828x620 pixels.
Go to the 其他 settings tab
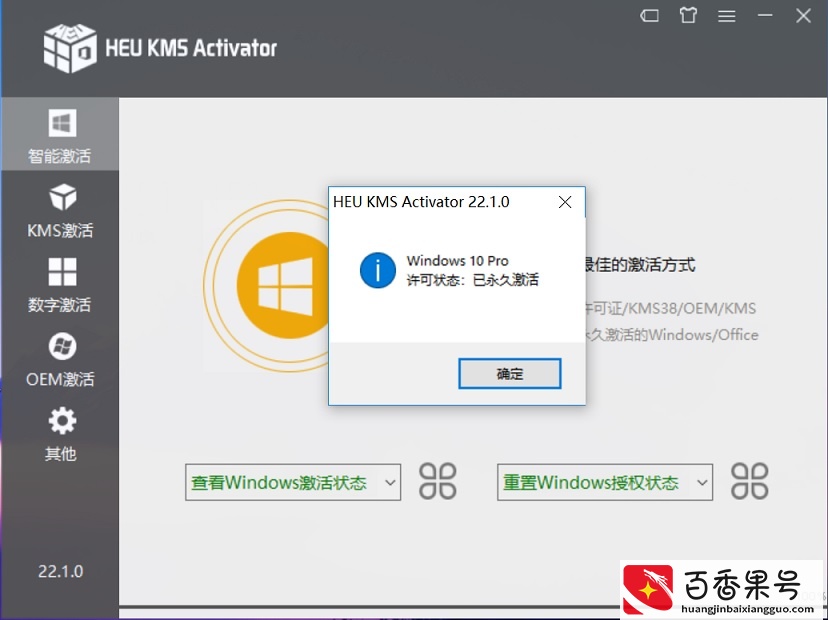tap(60, 434)
